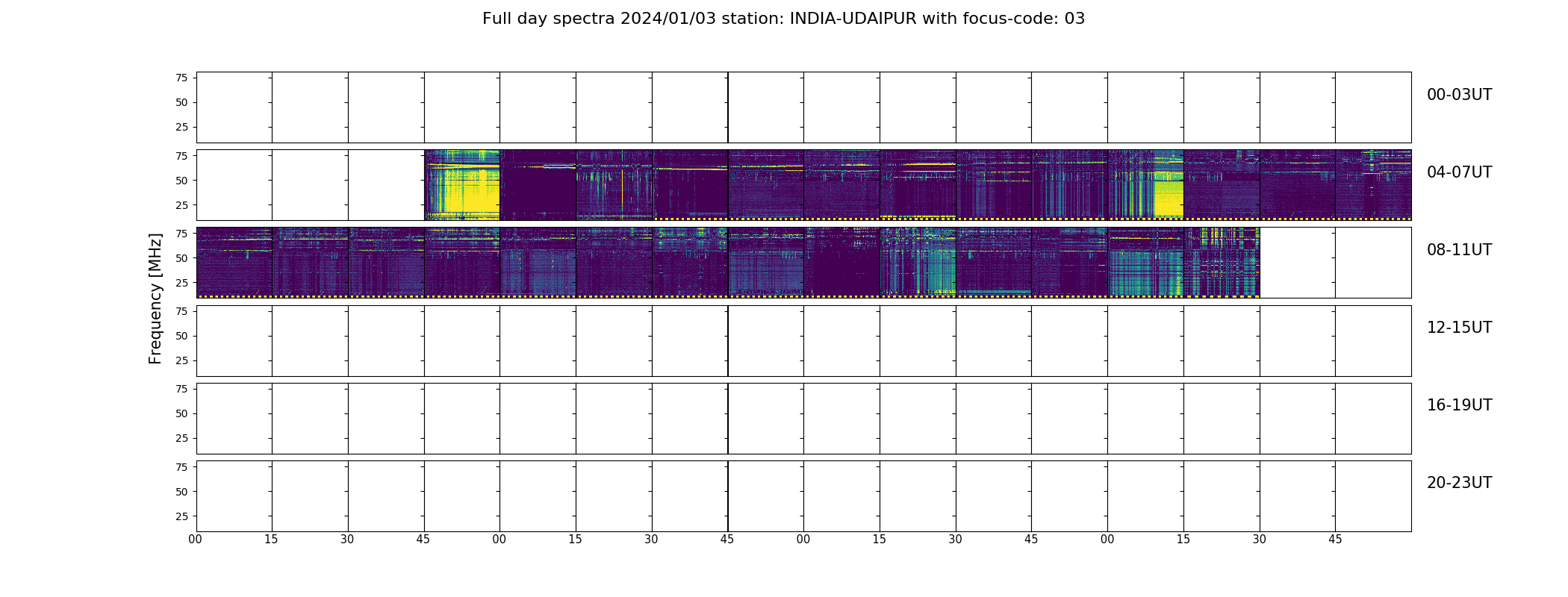Open the 08:45 spectrogram panel in 08-11UT row
This screenshot has width=1568, height=597.
pyautogui.click(x=462, y=263)
